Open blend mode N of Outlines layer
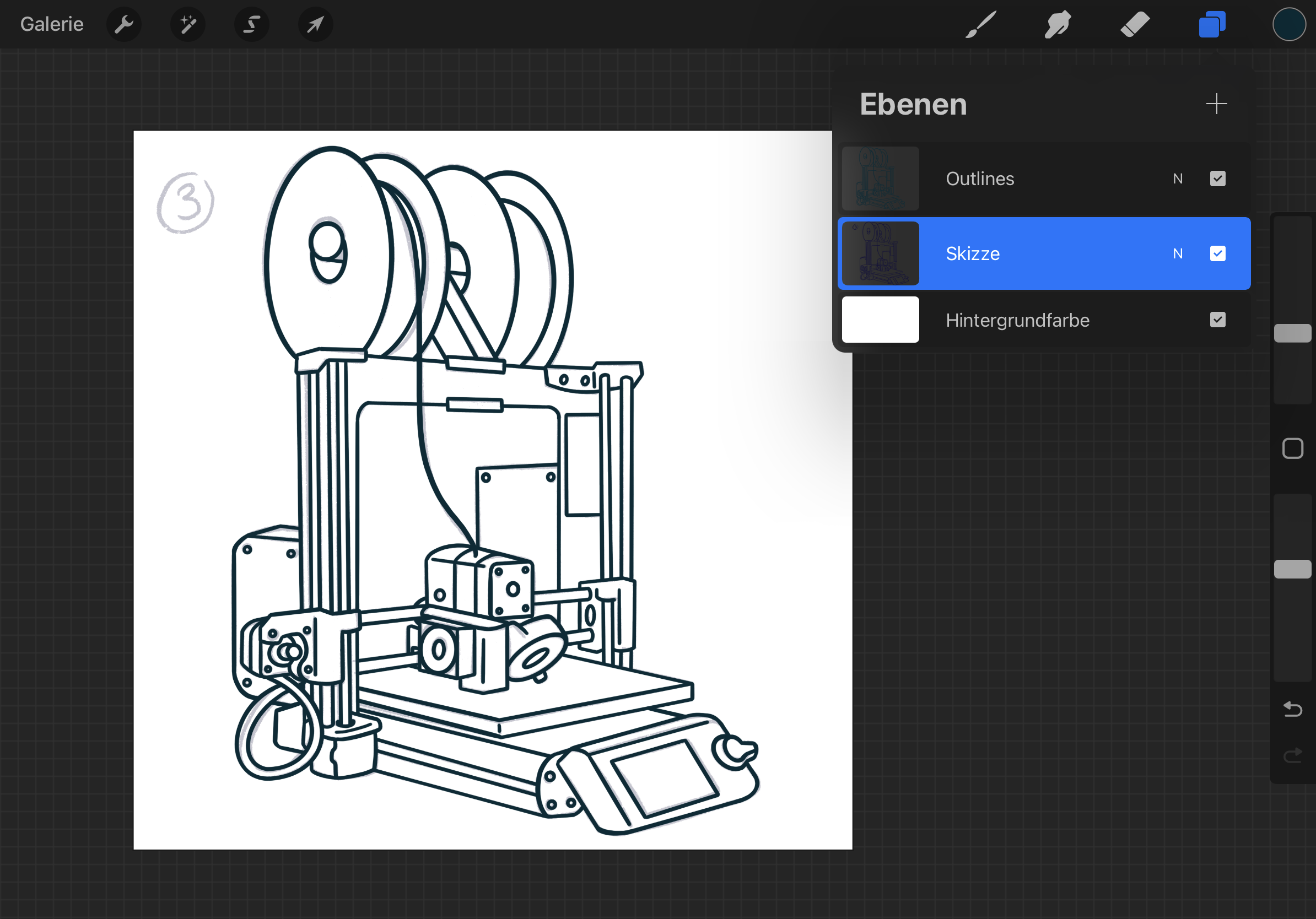 (1177, 179)
